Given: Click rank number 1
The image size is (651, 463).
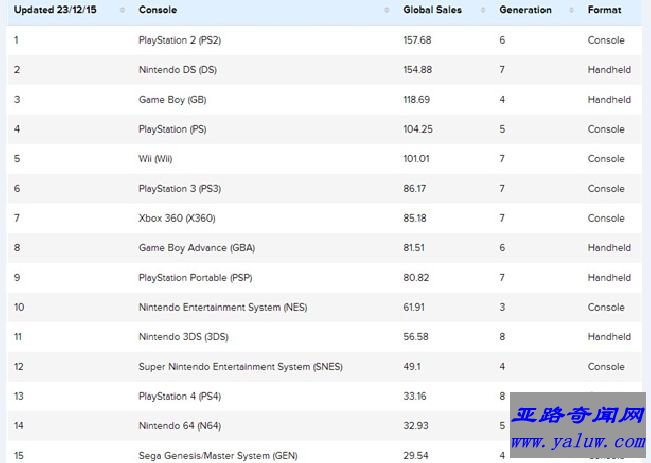Looking at the screenshot, I should pos(16,40).
